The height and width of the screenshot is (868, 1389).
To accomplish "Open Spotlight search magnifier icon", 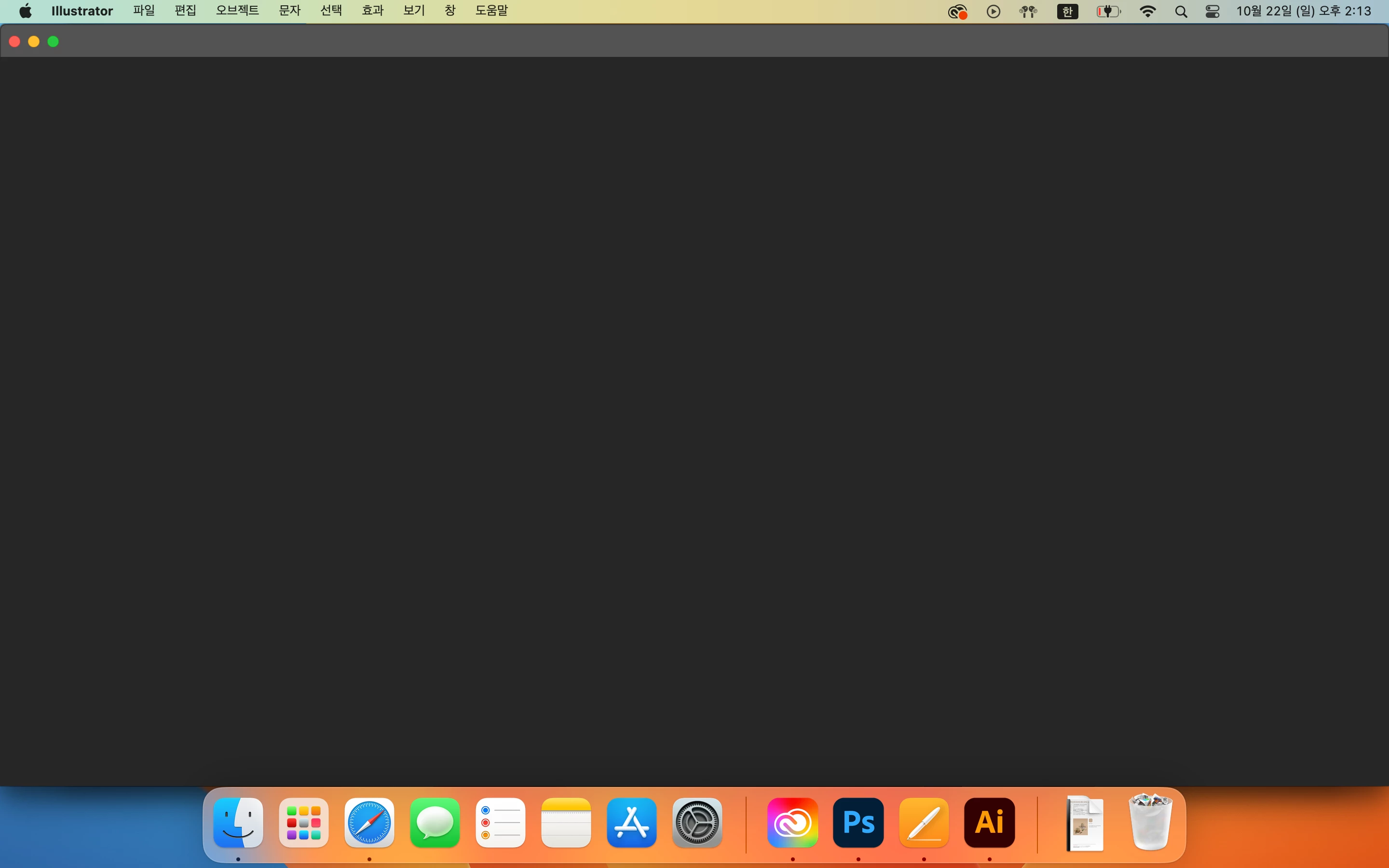I will coord(1181,12).
